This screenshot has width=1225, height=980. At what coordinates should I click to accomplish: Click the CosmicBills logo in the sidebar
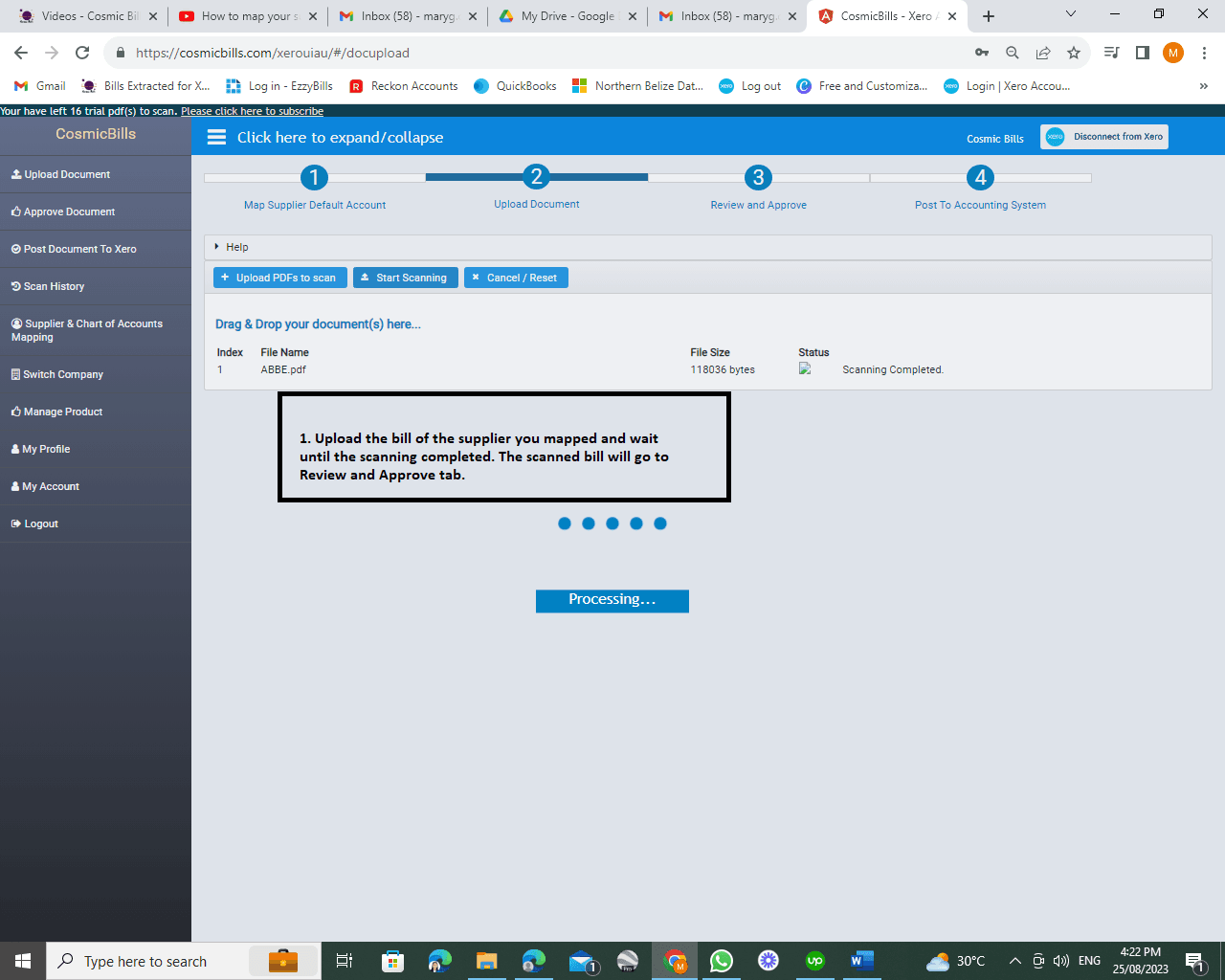tap(96, 134)
